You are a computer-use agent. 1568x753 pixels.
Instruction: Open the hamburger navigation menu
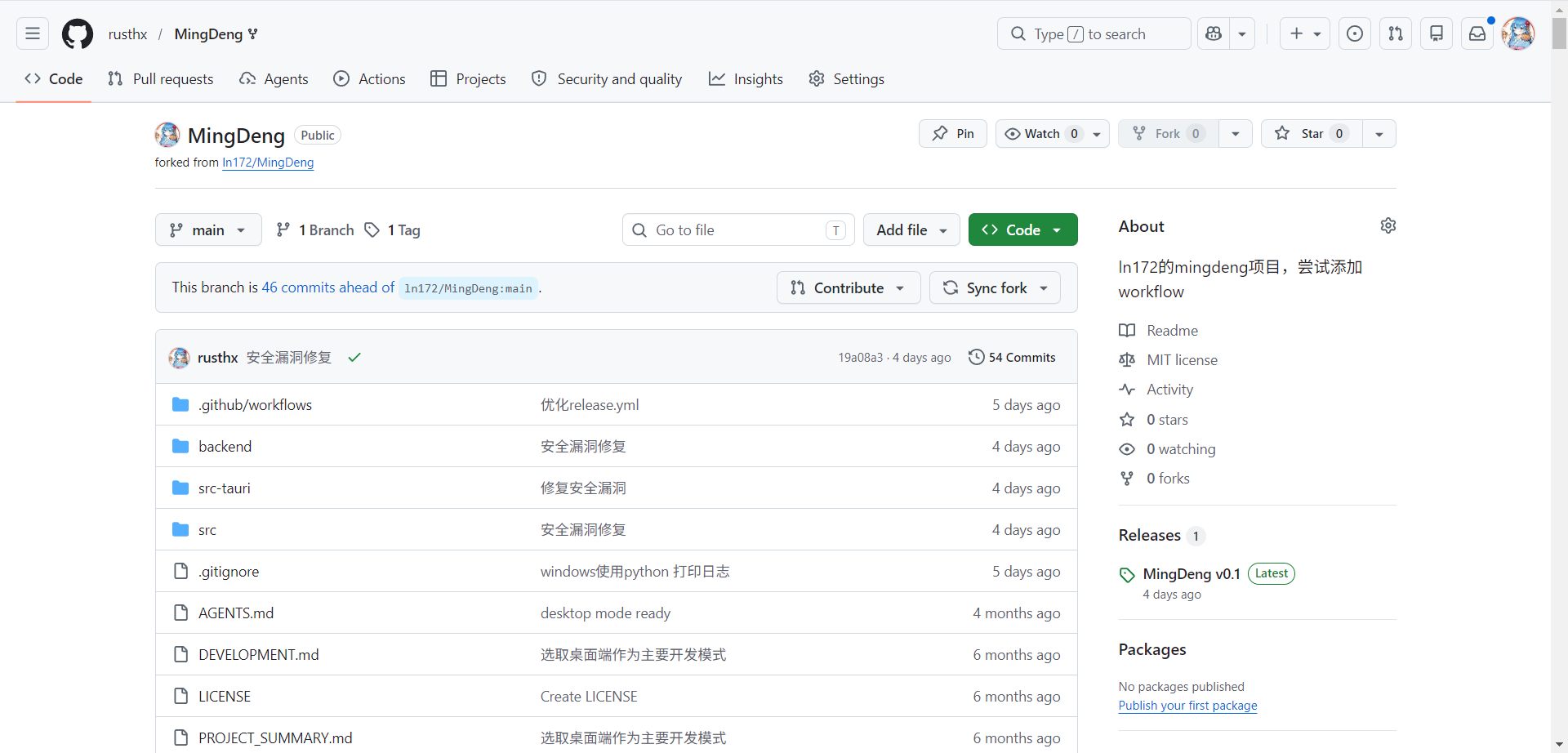(33, 33)
